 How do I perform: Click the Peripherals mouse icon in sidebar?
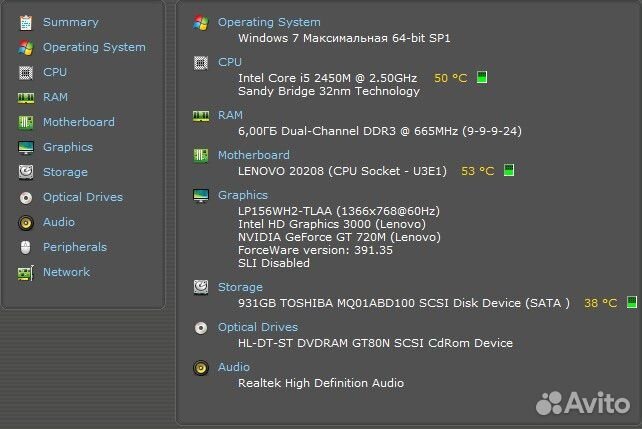(25, 248)
